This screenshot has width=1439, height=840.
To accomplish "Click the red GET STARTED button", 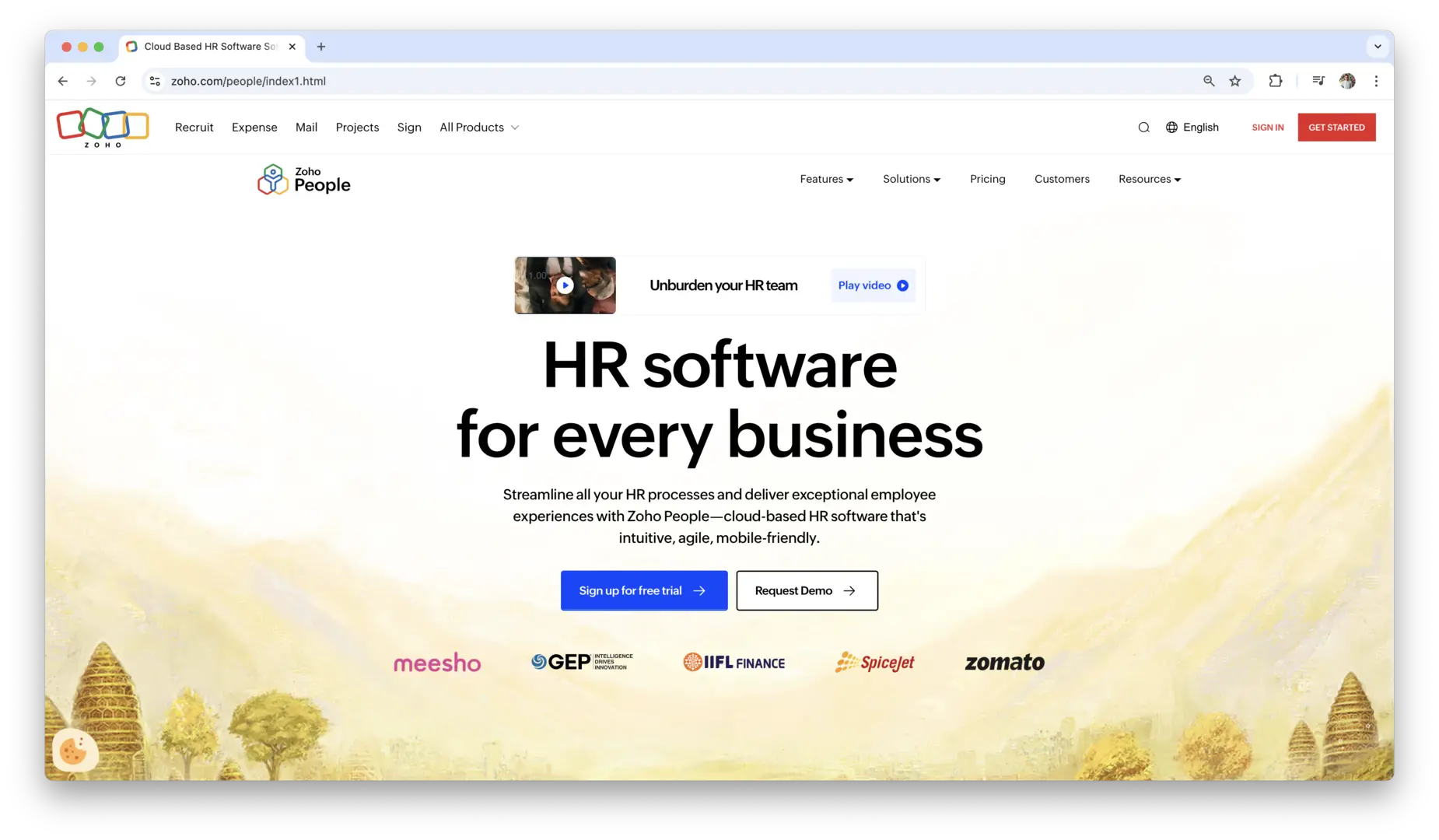I will tap(1336, 128).
